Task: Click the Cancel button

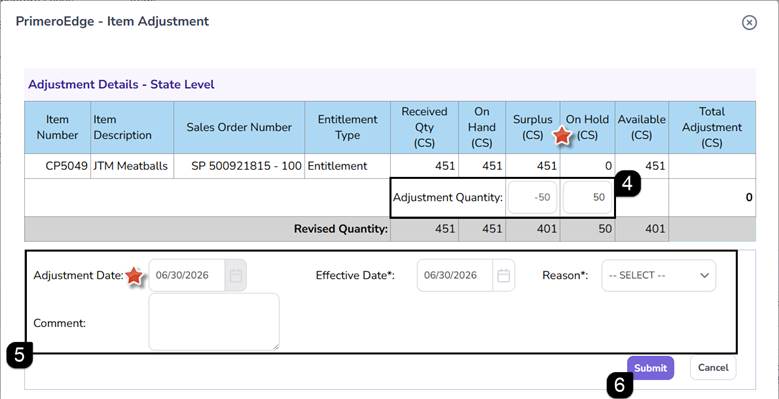Action: coord(713,368)
